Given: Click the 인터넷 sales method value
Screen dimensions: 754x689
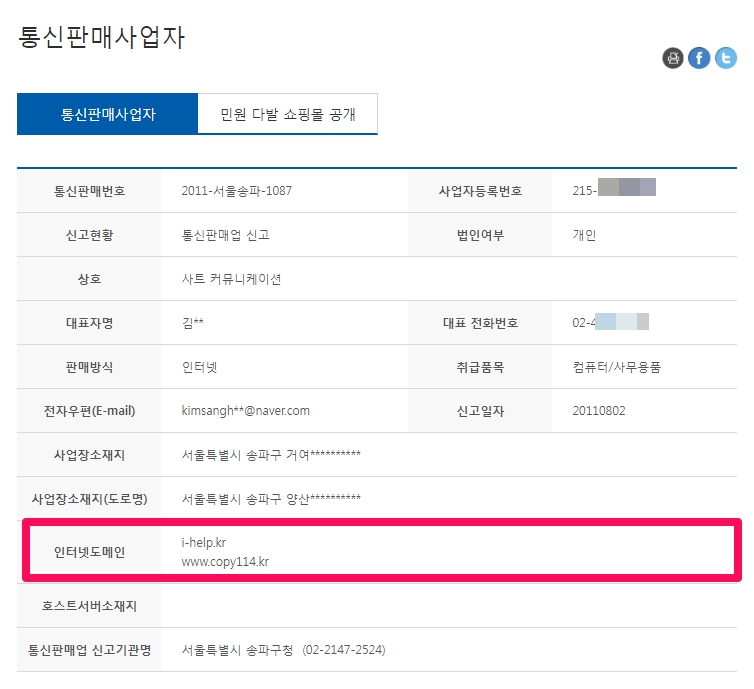Looking at the screenshot, I should [x=199, y=367].
